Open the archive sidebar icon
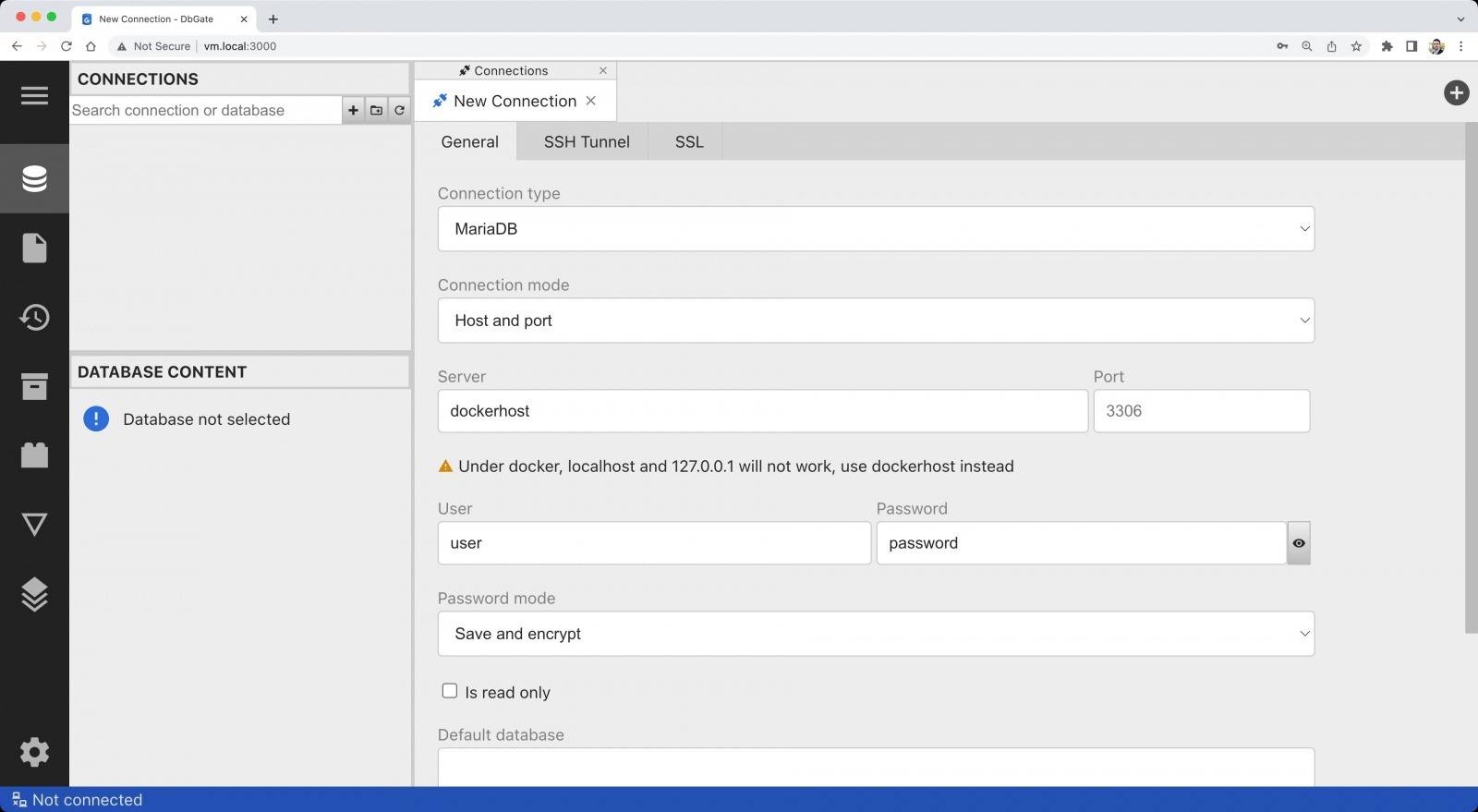 point(34,386)
